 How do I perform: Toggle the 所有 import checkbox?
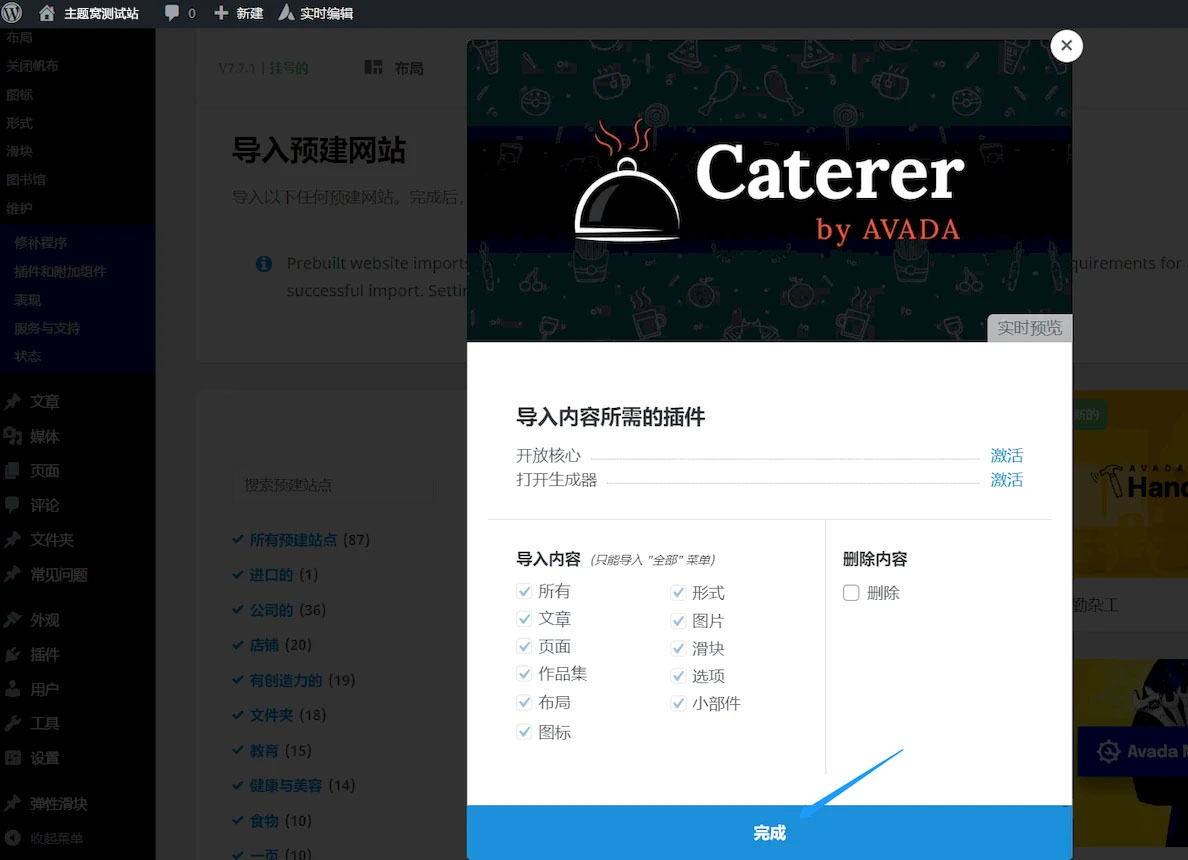point(524,591)
